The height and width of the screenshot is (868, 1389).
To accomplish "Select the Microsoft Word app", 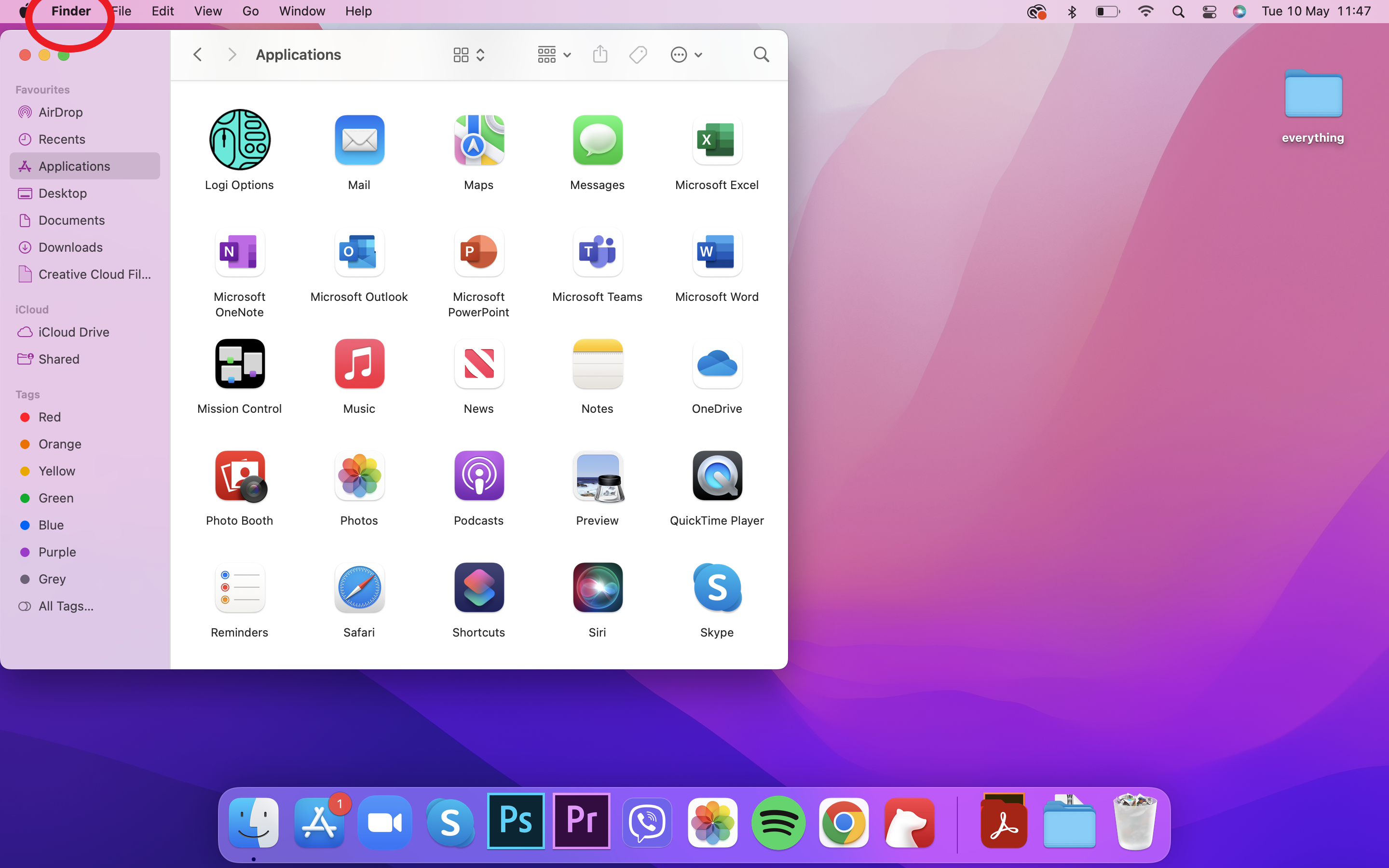I will (717, 251).
